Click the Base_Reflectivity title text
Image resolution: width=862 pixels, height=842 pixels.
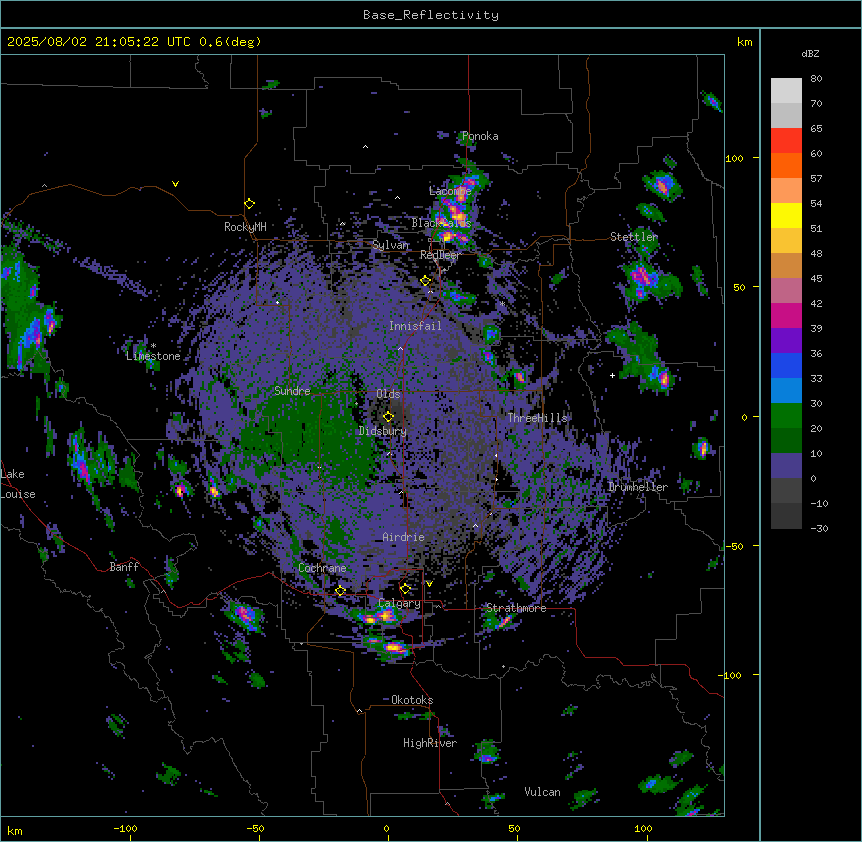(431, 15)
